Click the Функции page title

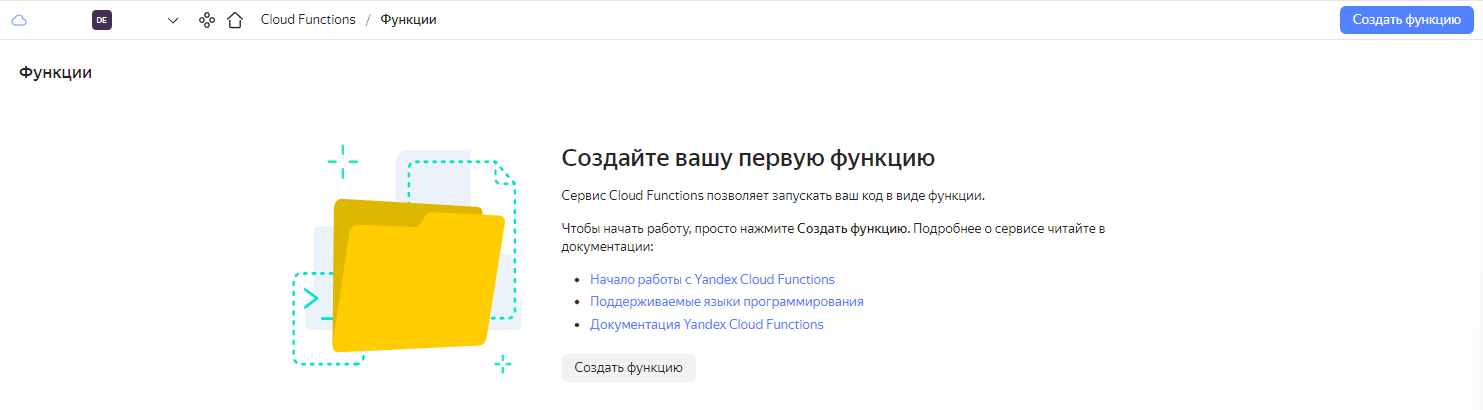[56, 72]
